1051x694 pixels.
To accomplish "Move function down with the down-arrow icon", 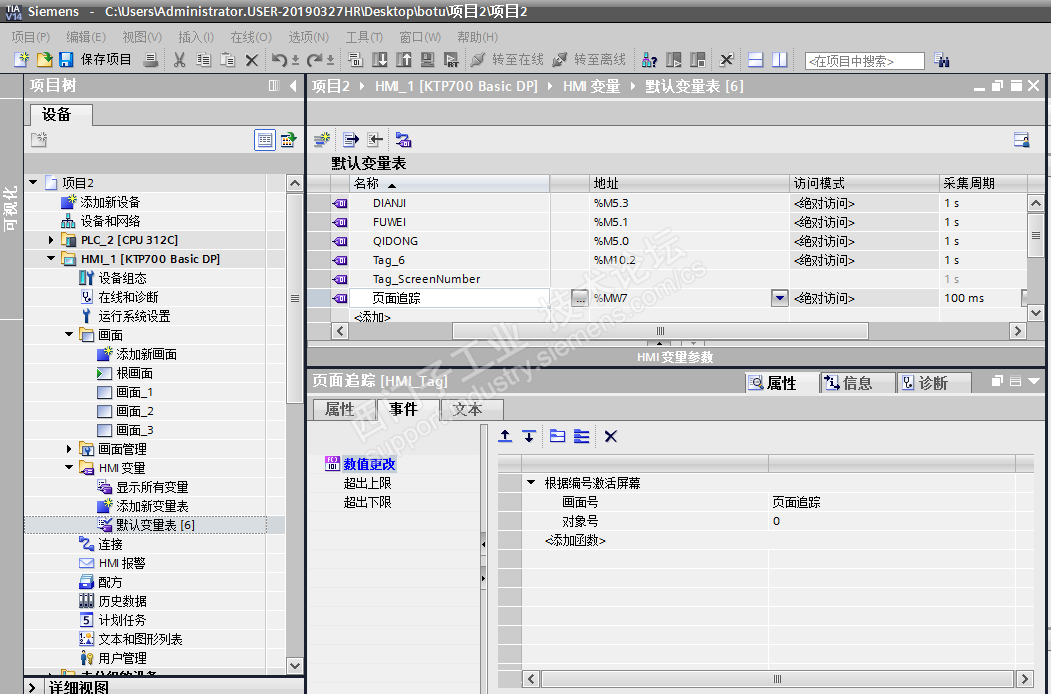I will tap(529, 436).
